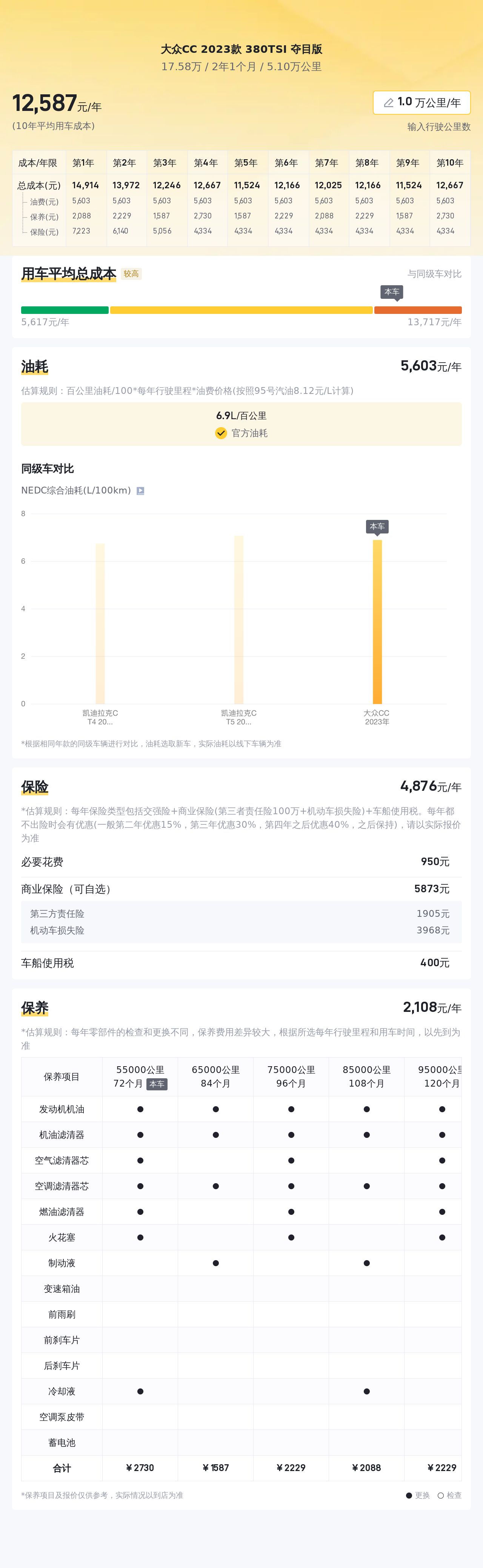Toggle 制动液 dot under 65000公里 column
Viewport: 483px width, 1568px height.
tap(215, 1263)
